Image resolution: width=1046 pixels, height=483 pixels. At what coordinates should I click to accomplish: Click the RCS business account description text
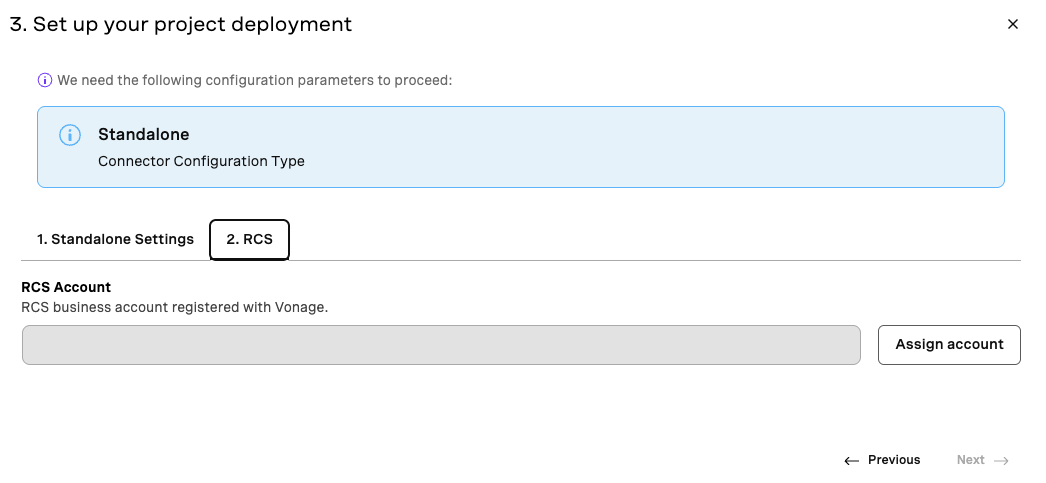point(175,308)
